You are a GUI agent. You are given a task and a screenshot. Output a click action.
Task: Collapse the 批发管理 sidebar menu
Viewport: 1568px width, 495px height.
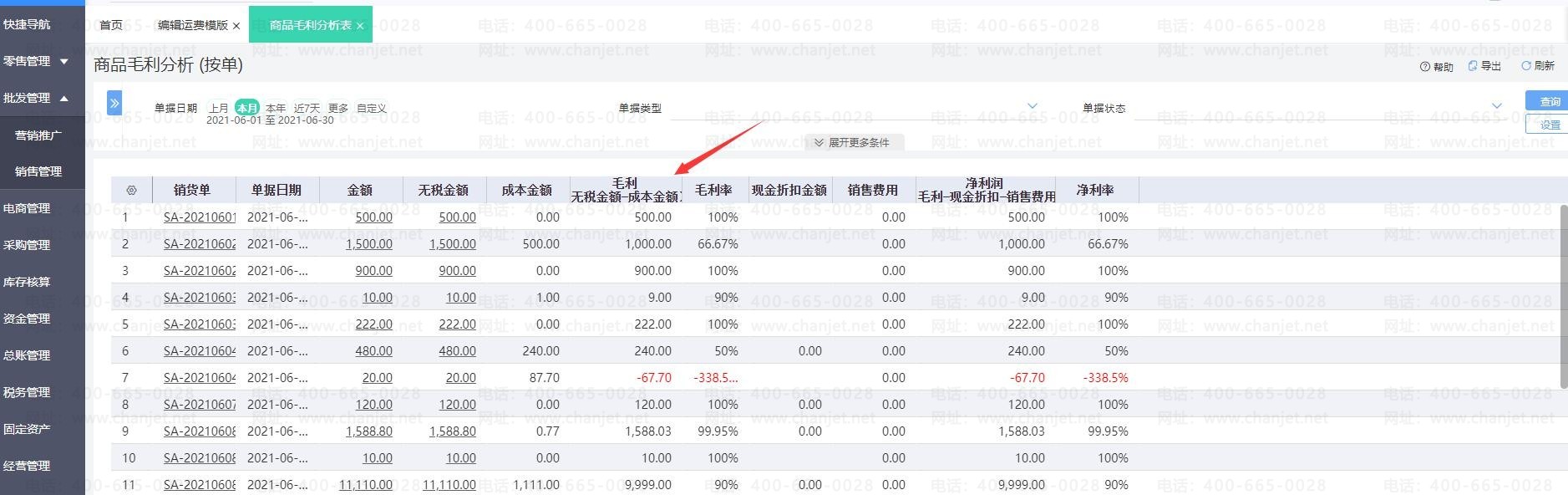coord(42,98)
